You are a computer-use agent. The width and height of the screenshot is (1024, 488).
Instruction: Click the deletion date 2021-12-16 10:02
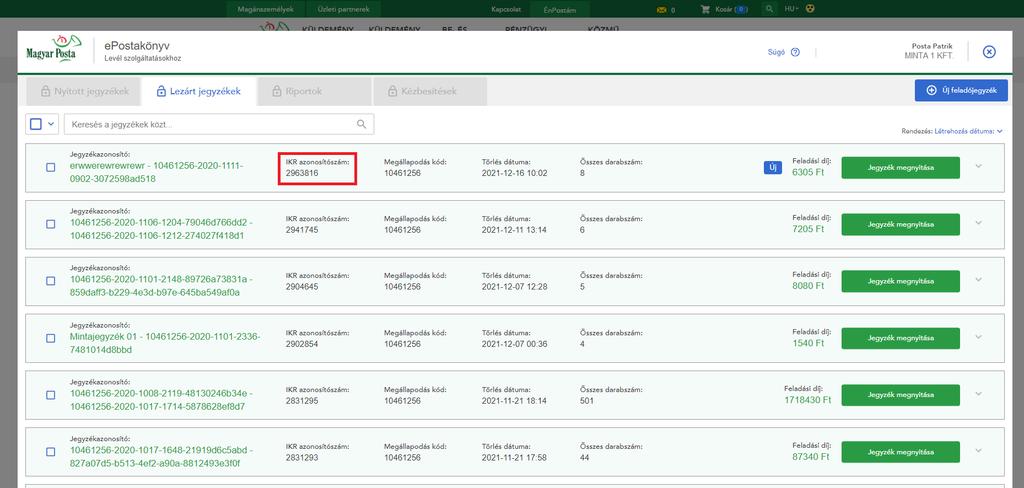pos(515,173)
